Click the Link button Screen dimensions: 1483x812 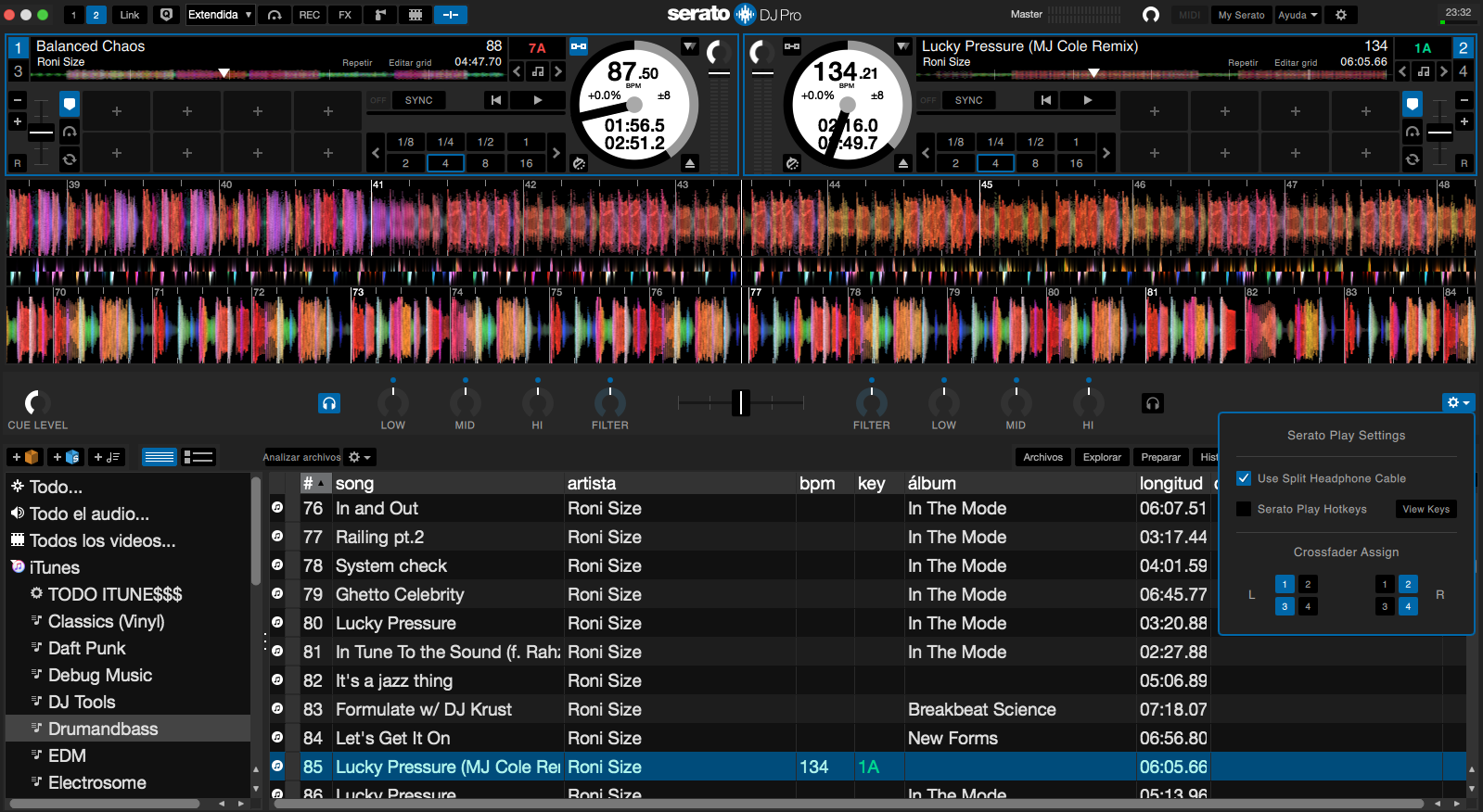[130, 15]
